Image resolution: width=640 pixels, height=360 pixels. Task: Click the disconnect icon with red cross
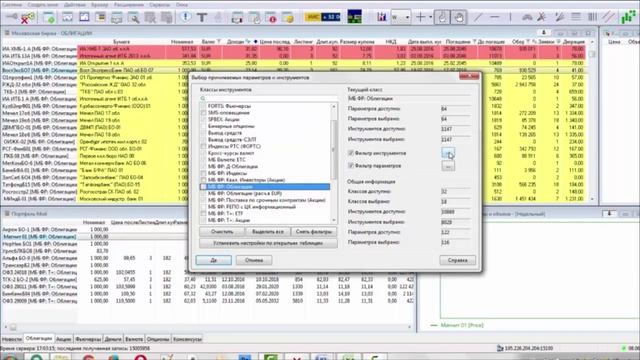point(28,18)
